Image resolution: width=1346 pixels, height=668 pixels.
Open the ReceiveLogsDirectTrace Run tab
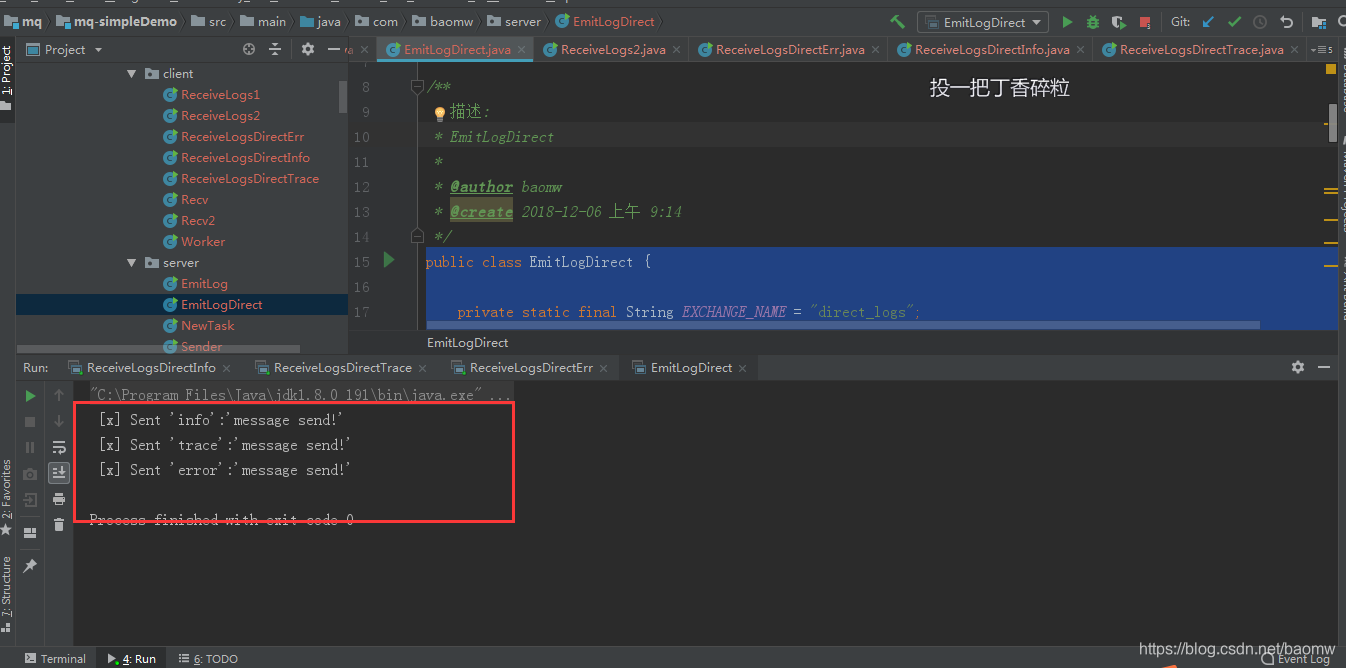pos(342,367)
